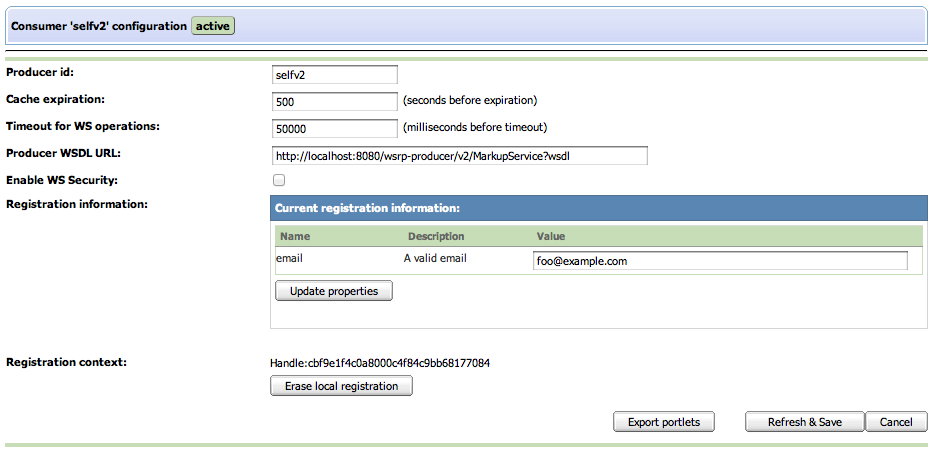The height and width of the screenshot is (454, 932).
Task: Click the Description column header
Action: [436, 237]
